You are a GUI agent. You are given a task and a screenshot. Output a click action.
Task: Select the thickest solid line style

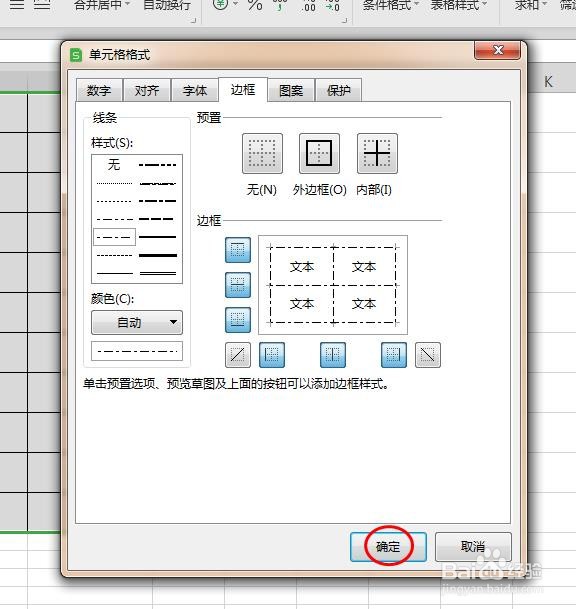coord(158,255)
